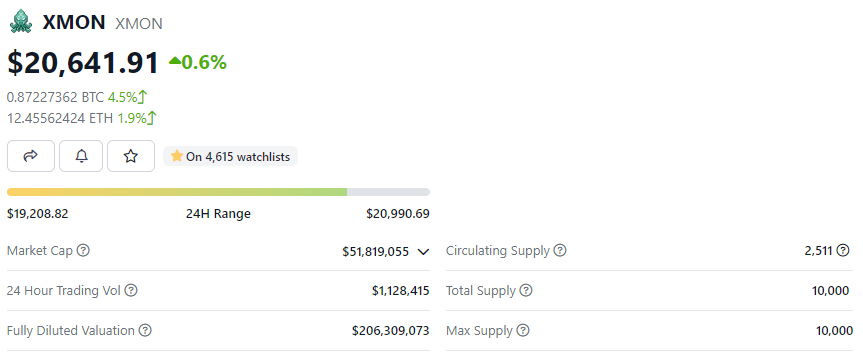Screen dimensions: 863x362
Task: Click the $51,819,055 market cap value
Action: click(x=376, y=251)
